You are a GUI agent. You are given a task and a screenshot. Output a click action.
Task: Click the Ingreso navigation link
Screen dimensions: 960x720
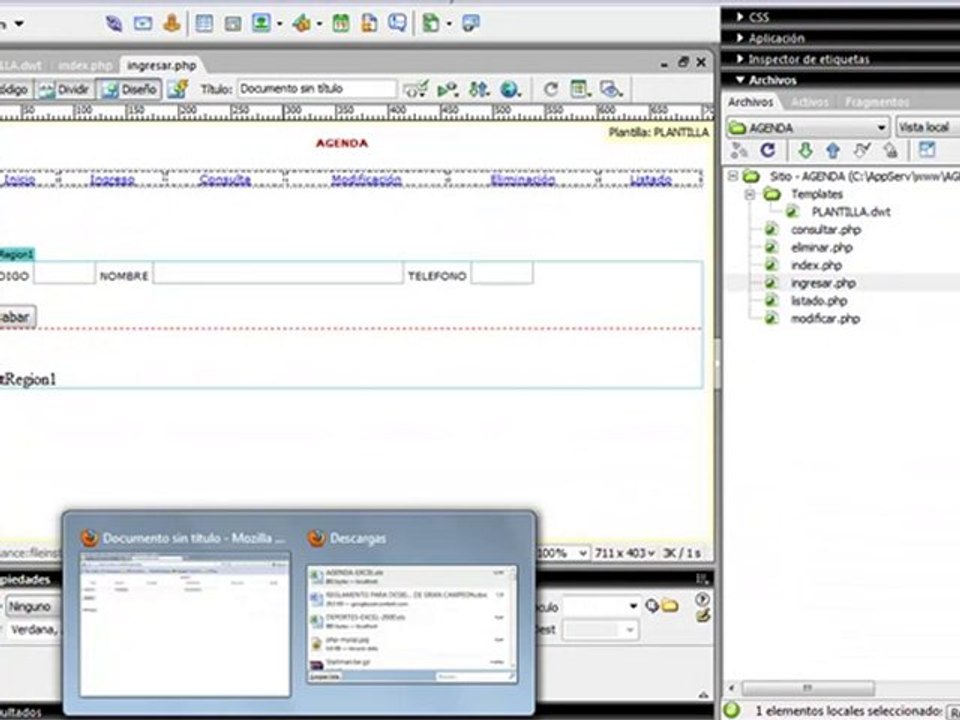(x=112, y=179)
